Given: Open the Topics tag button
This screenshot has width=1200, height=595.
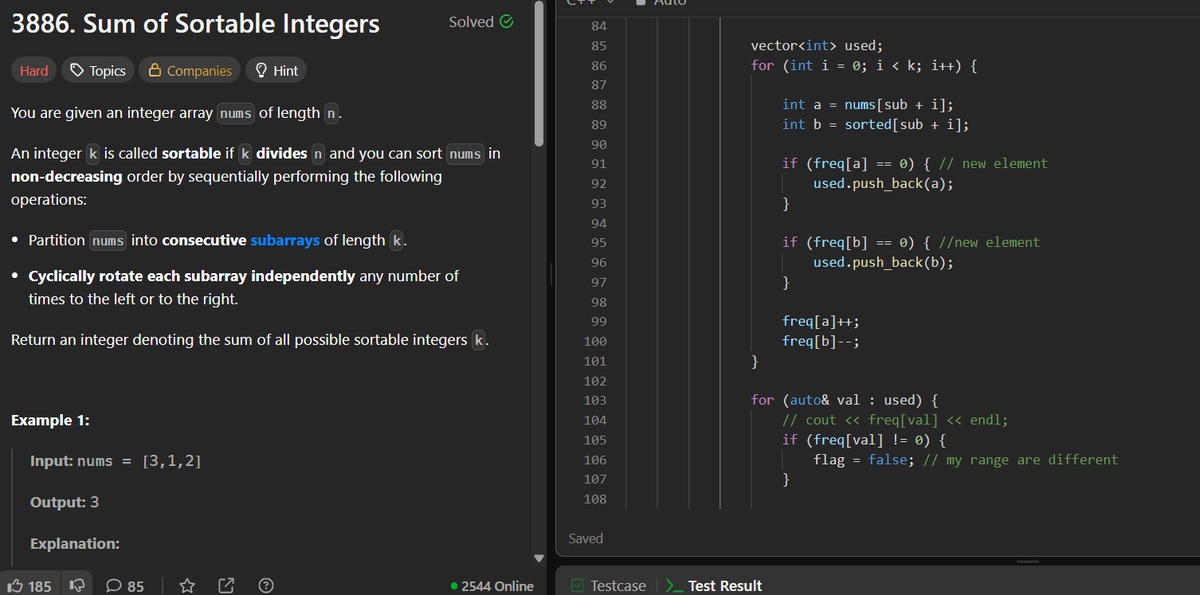Looking at the screenshot, I should click(97, 70).
